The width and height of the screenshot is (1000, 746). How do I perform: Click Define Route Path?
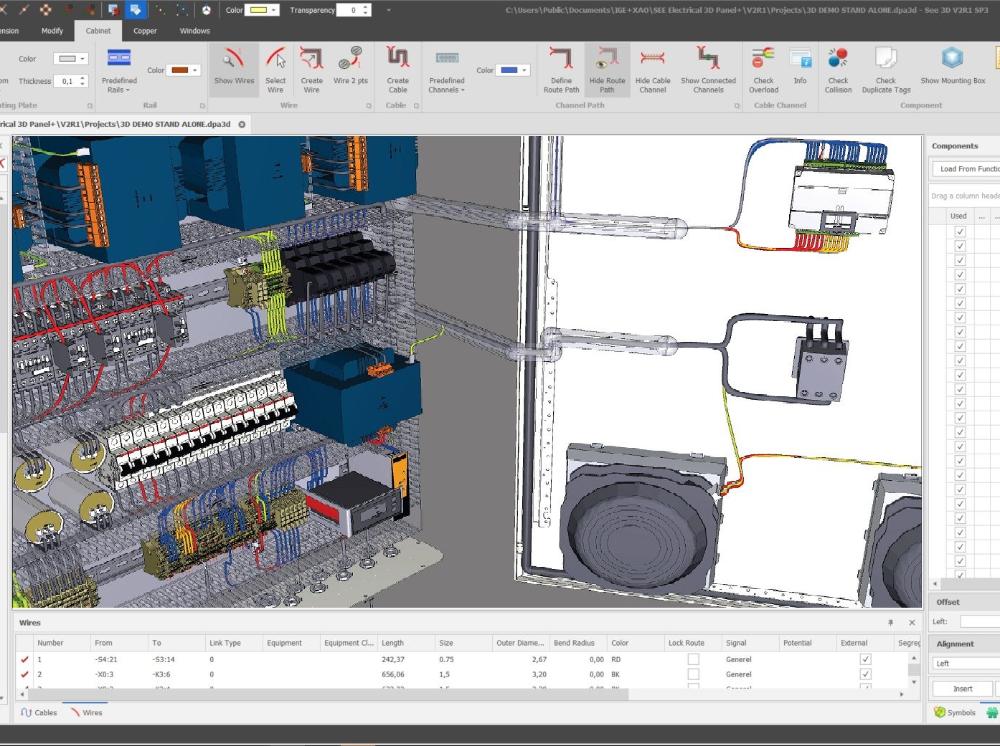pyautogui.click(x=561, y=69)
